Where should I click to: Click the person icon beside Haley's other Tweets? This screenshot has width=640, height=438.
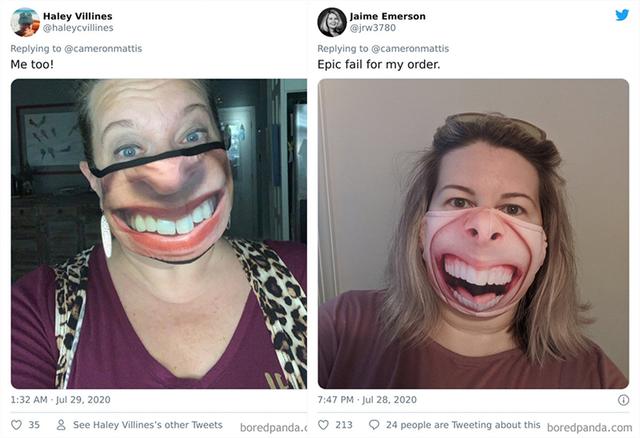(60, 425)
